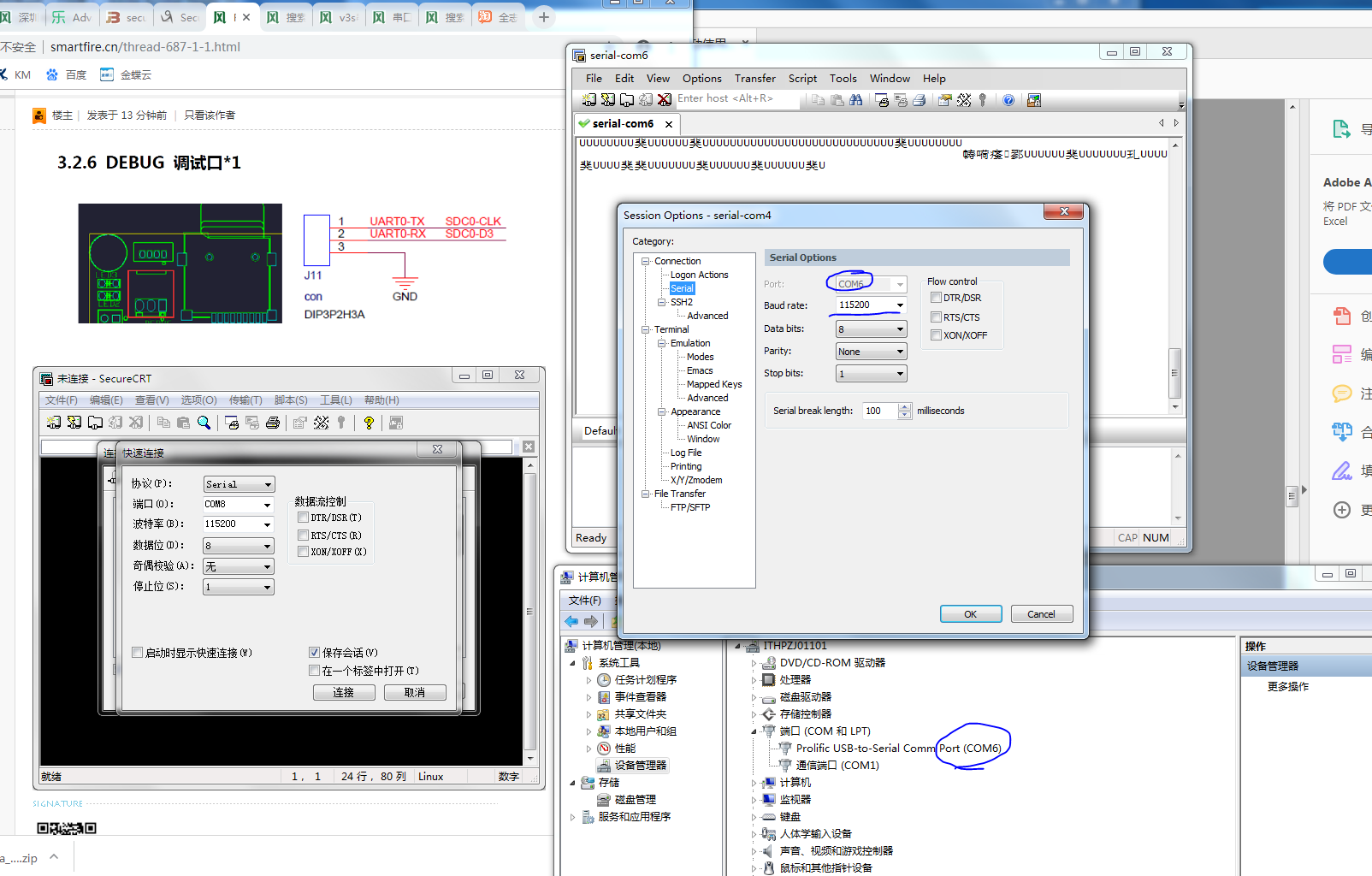The width and height of the screenshot is (1372, 876).
Task: Click Cancel in the Session Options dialog
Action: coord(1041,614)
